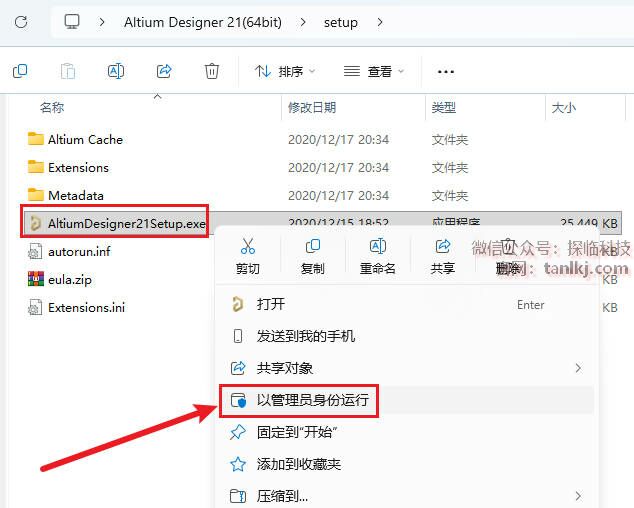
Task: Choose Add to favorites (添加到收藏夹)
Action: point(406,464)
